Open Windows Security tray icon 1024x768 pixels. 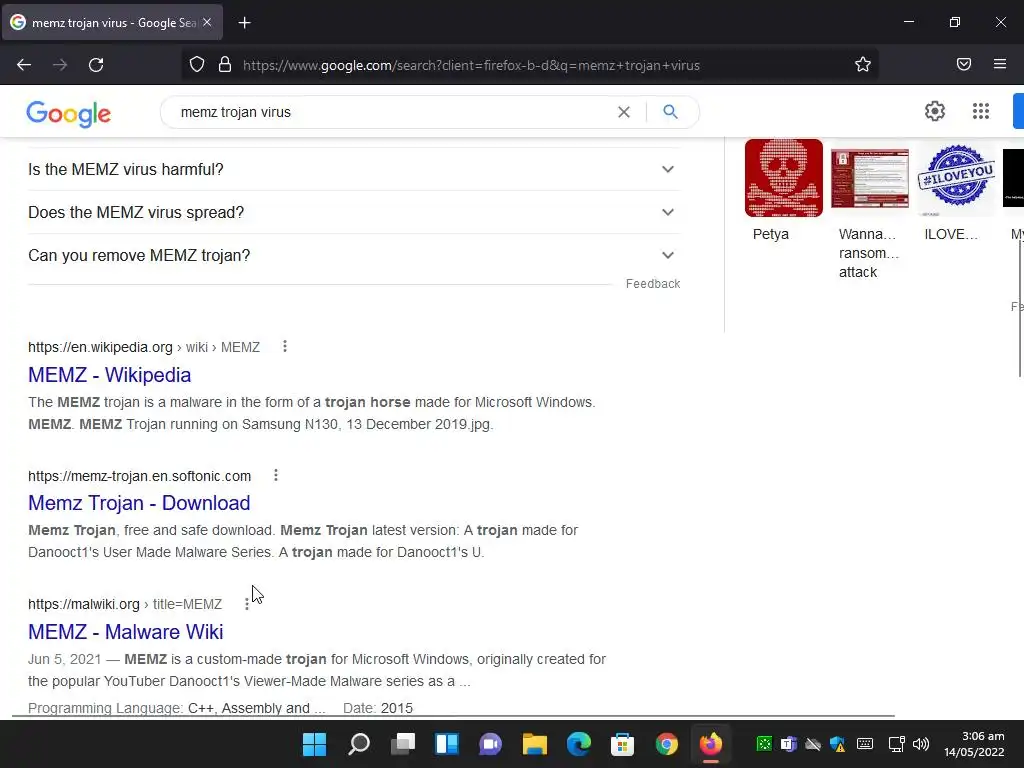click(837, 744)
